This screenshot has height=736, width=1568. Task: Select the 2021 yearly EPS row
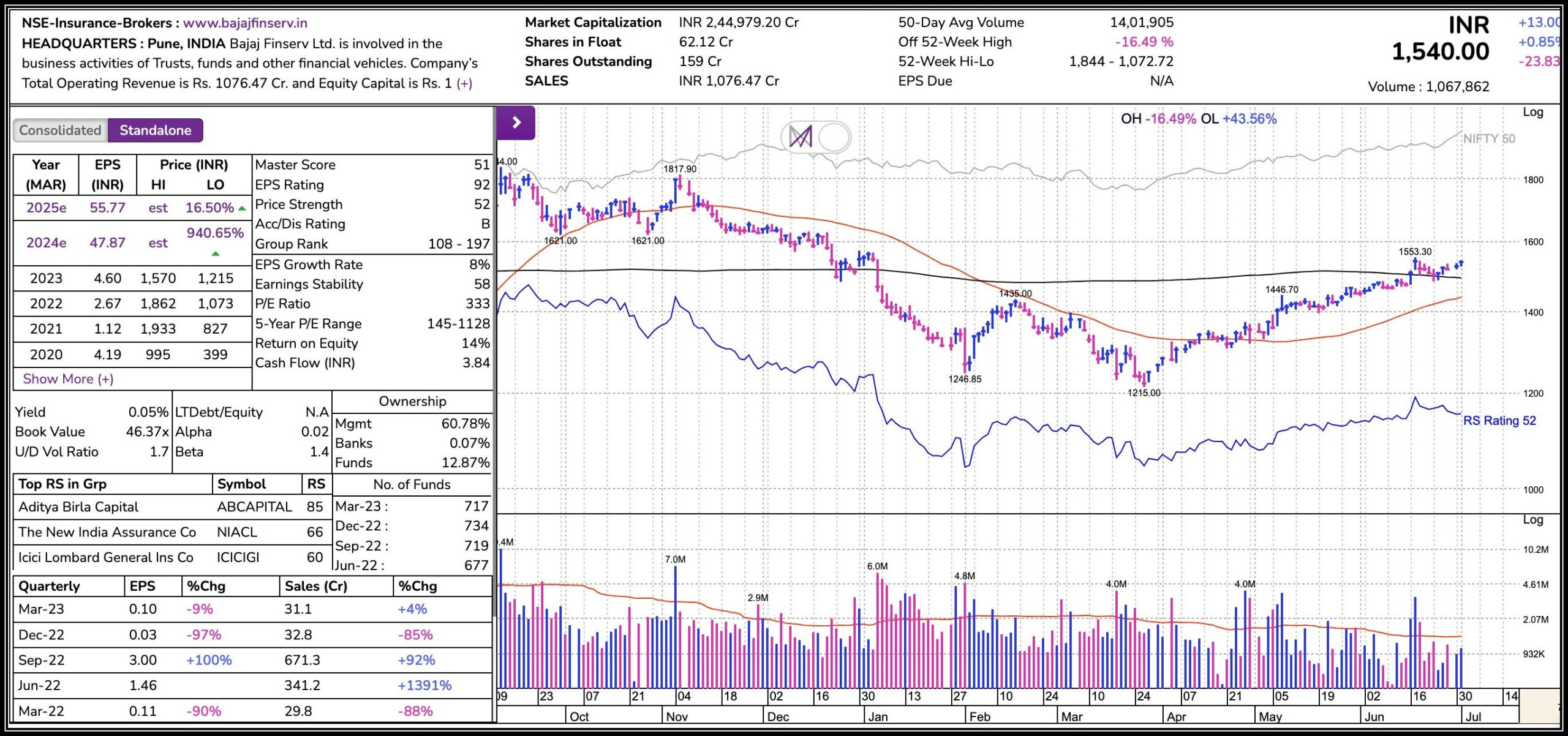coord(132,329)
